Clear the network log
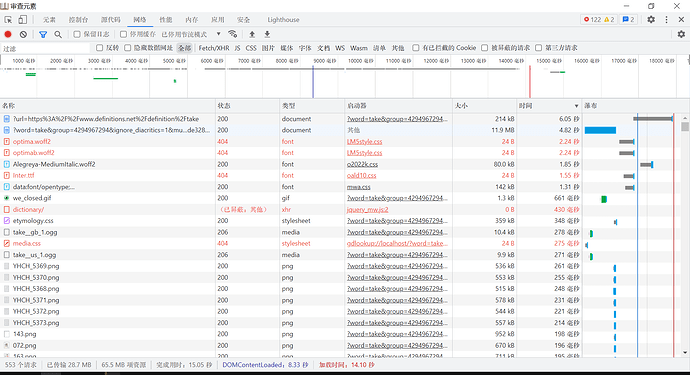The height and width of the screenshot is (375, 690). coord(23,34)
